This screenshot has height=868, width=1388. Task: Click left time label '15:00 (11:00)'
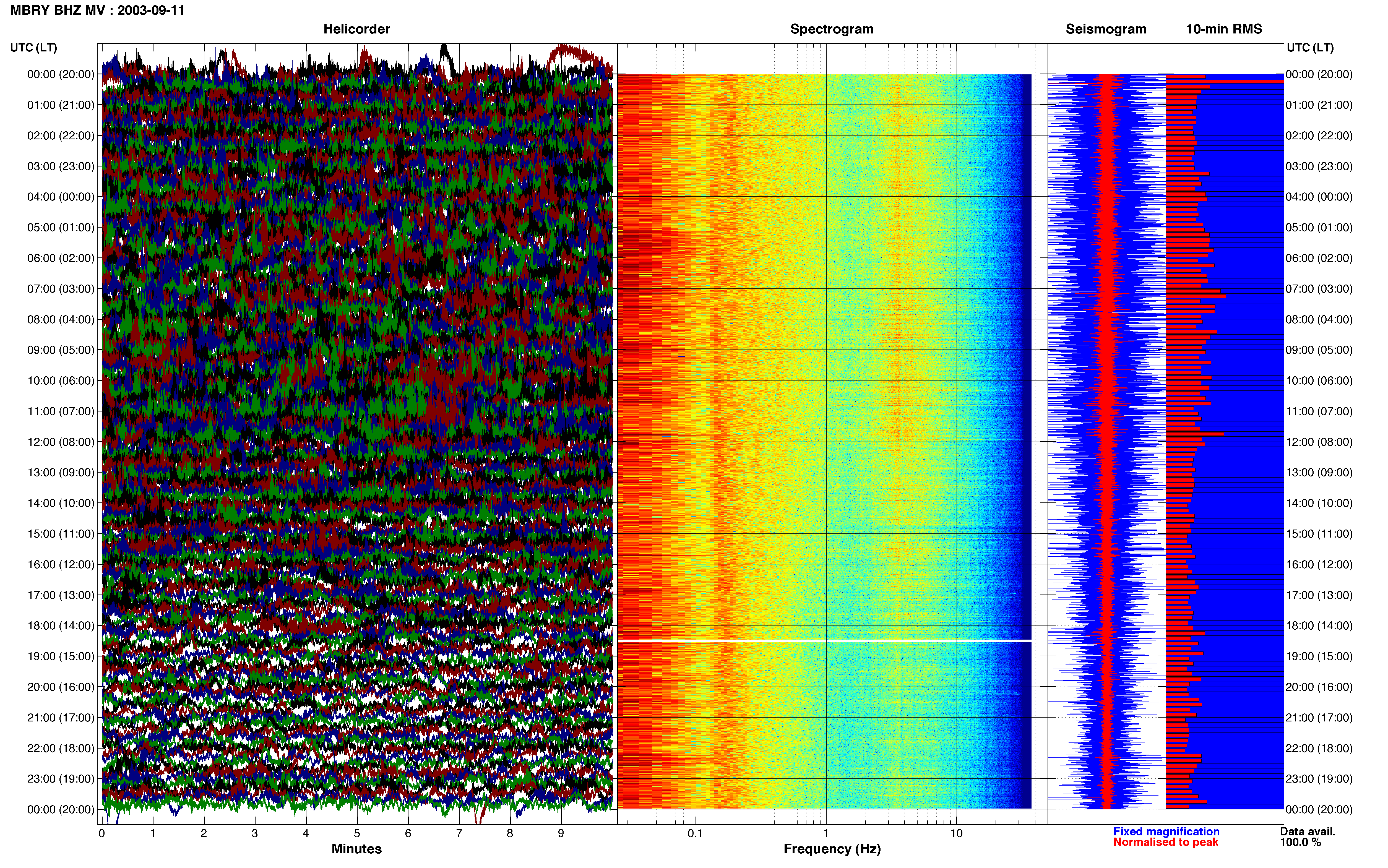pyautogui.click(x=61, y=534)
